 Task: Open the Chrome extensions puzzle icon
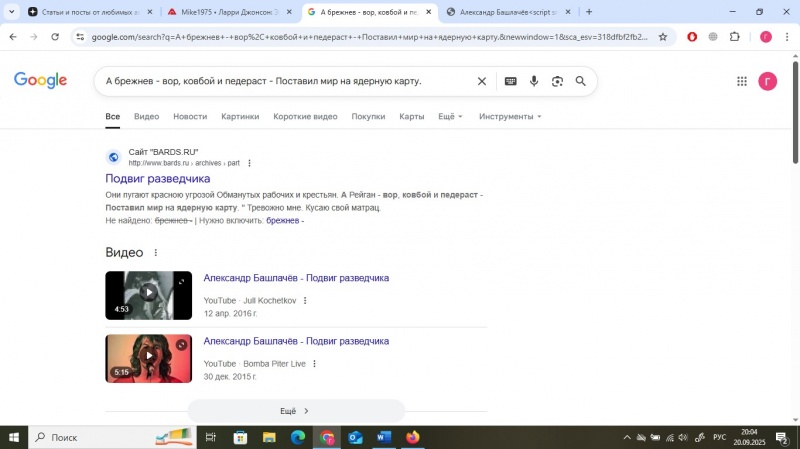734,37
